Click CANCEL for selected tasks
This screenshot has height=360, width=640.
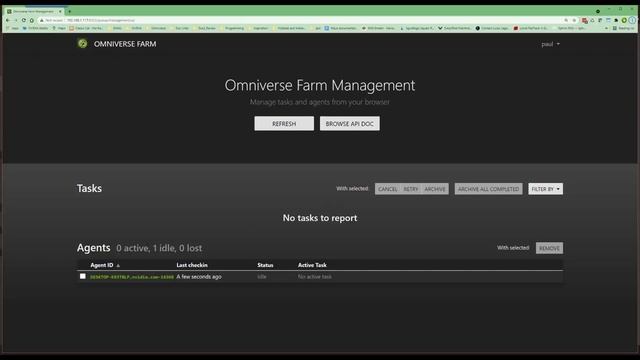click(x=387, y=189)
